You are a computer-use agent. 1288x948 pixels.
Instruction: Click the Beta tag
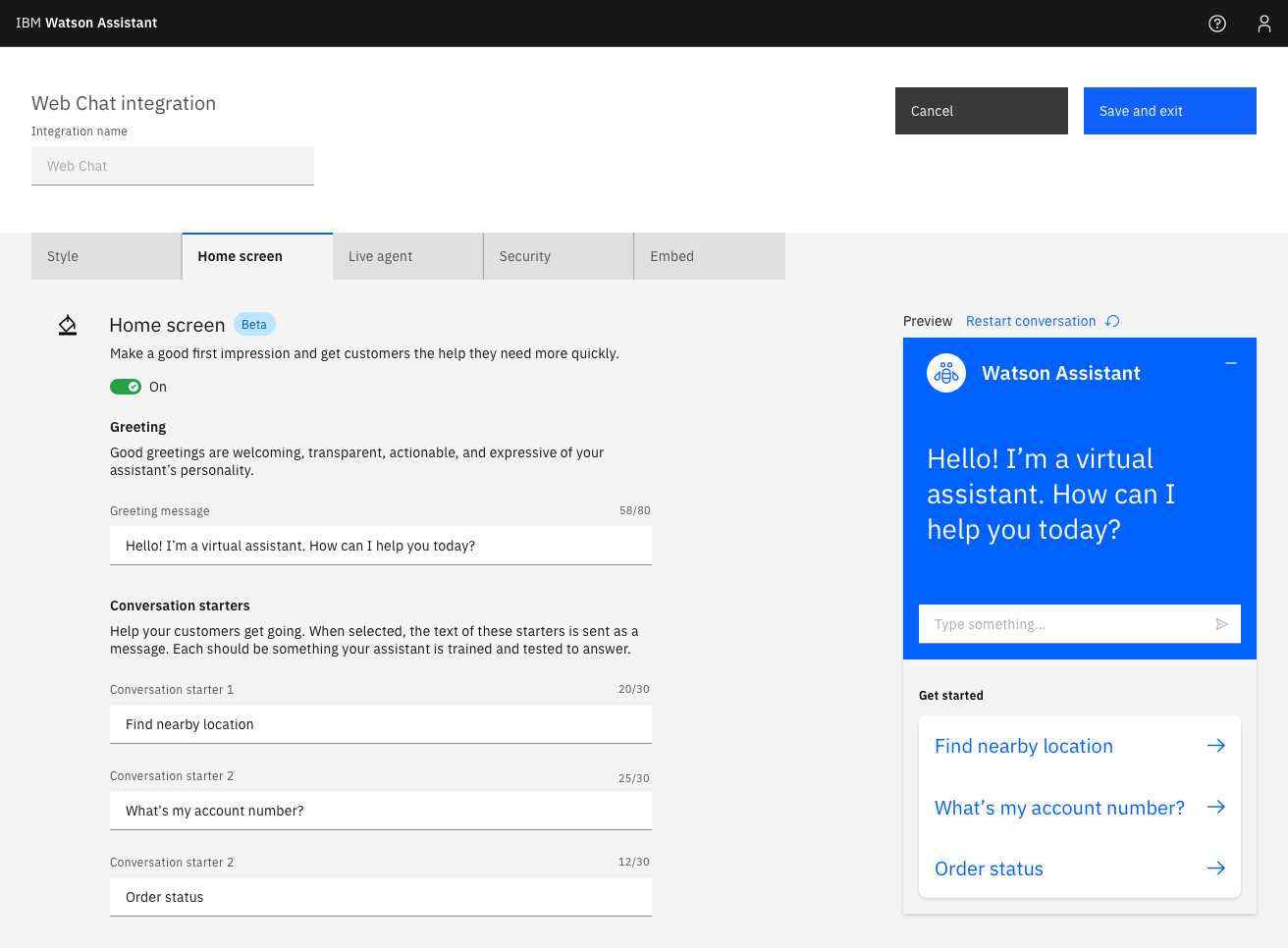(x=254, y=325)
